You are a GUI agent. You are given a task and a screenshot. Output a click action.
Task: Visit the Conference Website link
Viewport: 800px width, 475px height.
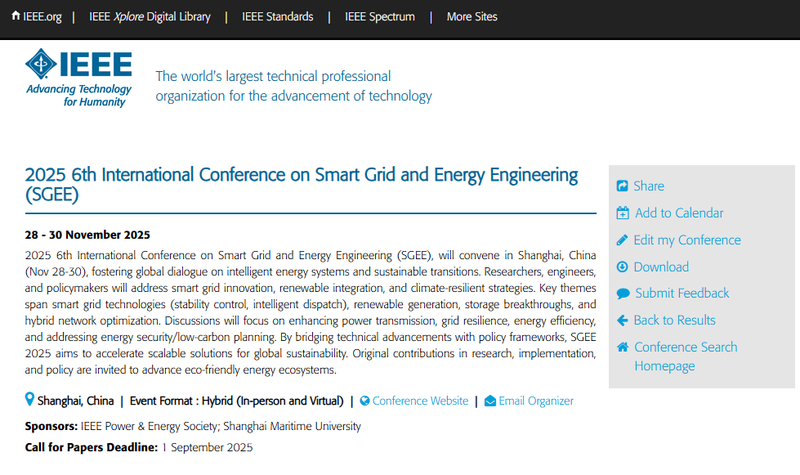click(x=420, y=401)
